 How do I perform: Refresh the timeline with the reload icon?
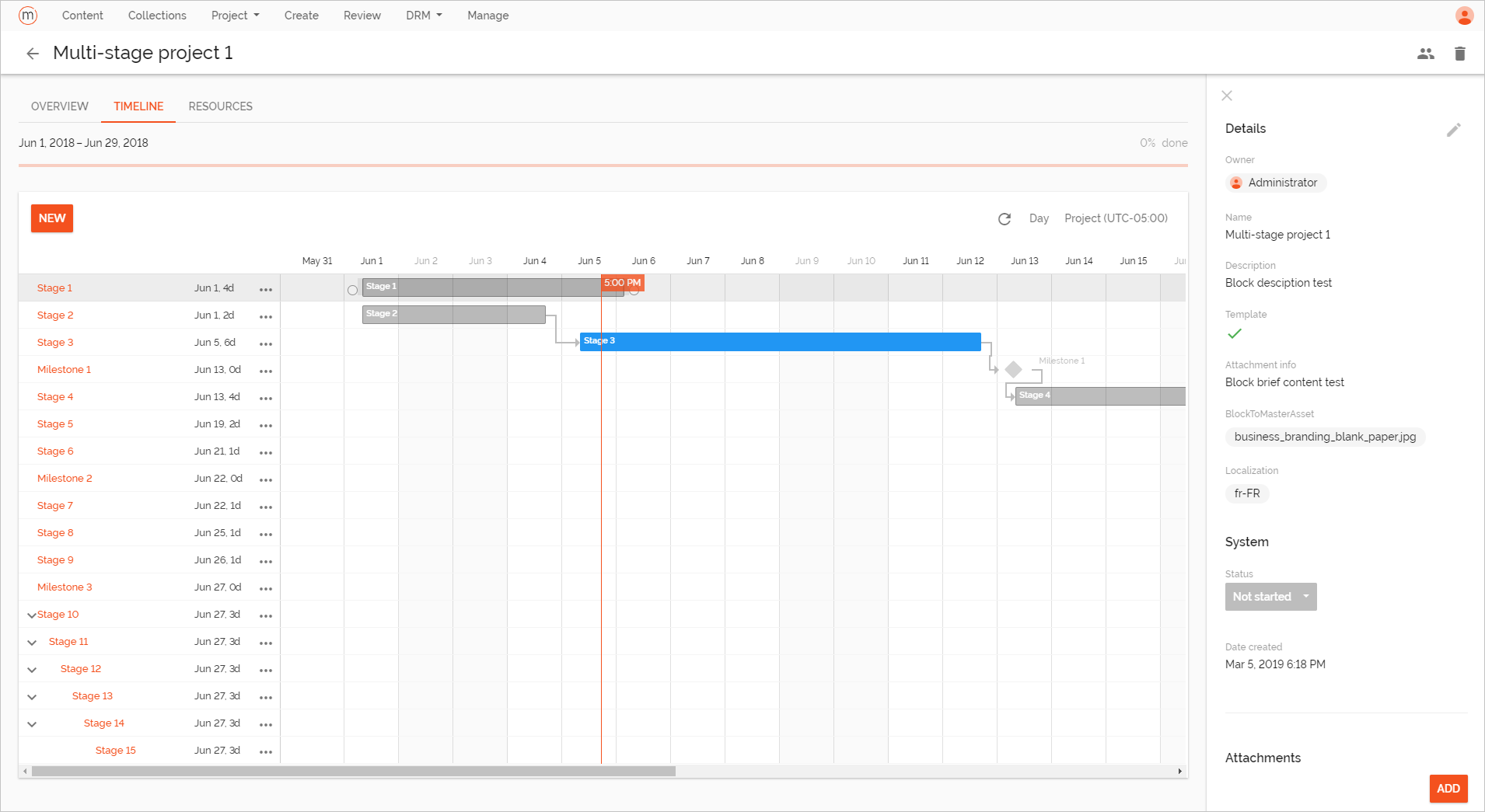click(x=1005, y=218)
